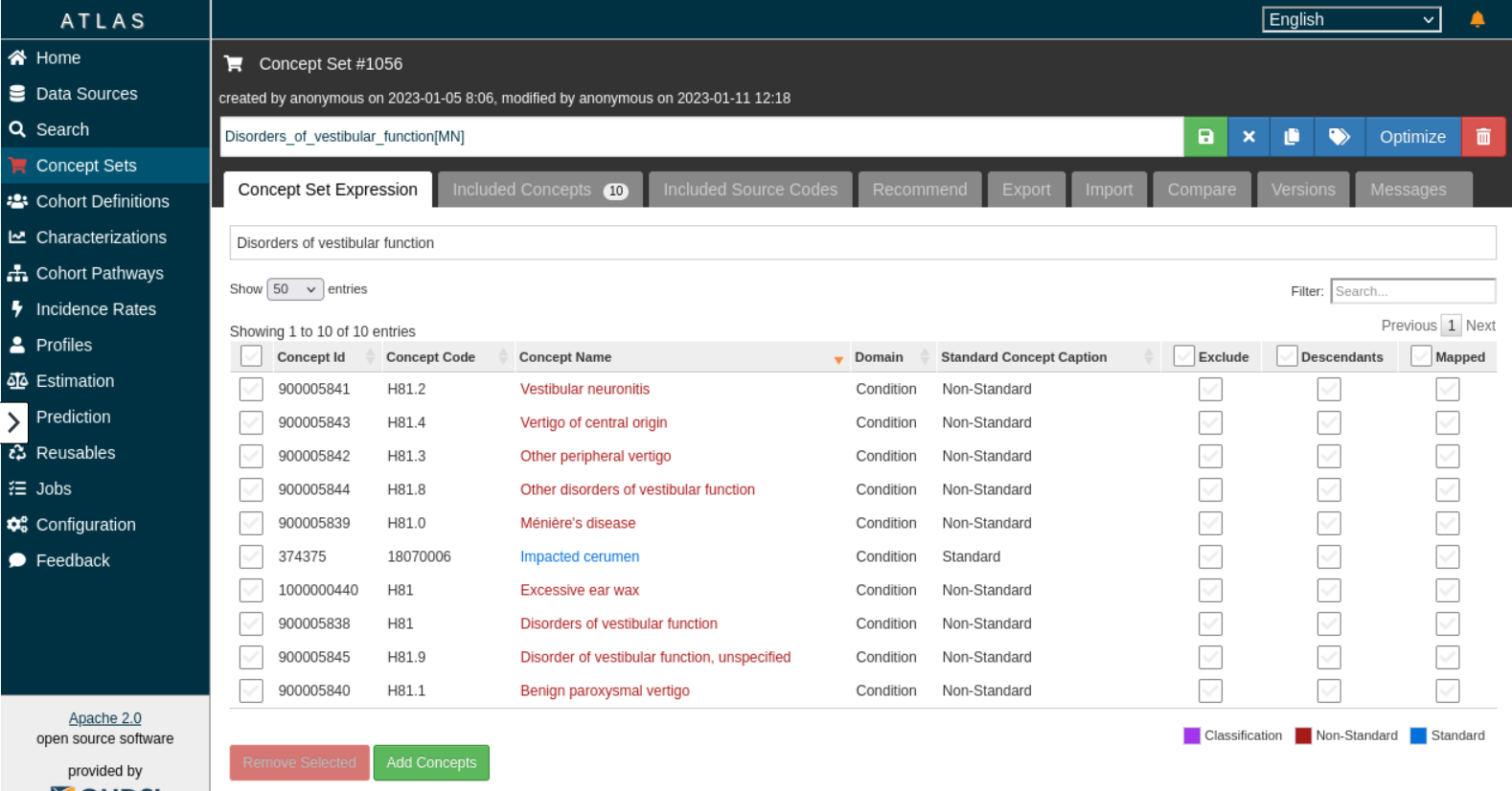Image resolution: width=1512 pixels, height=791 pixels.
Task: Toggle Descendants checkbox for Impacted cerumen
Action: [1328, 556]
